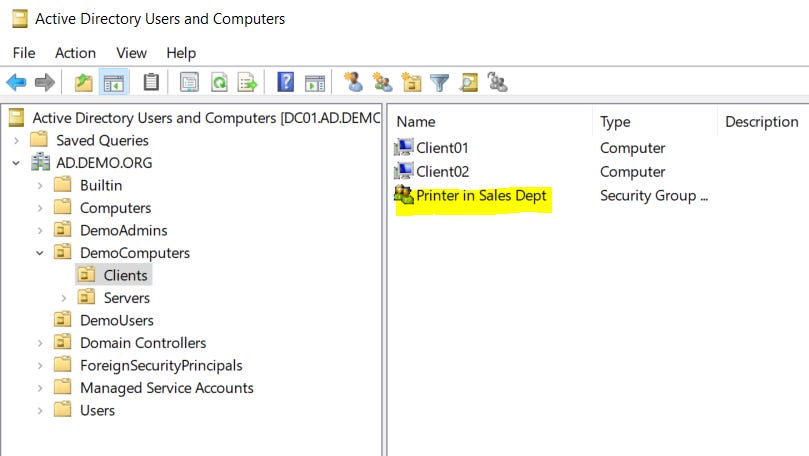Expand the ForeignSecurityPrincipals container

point(40,366)
